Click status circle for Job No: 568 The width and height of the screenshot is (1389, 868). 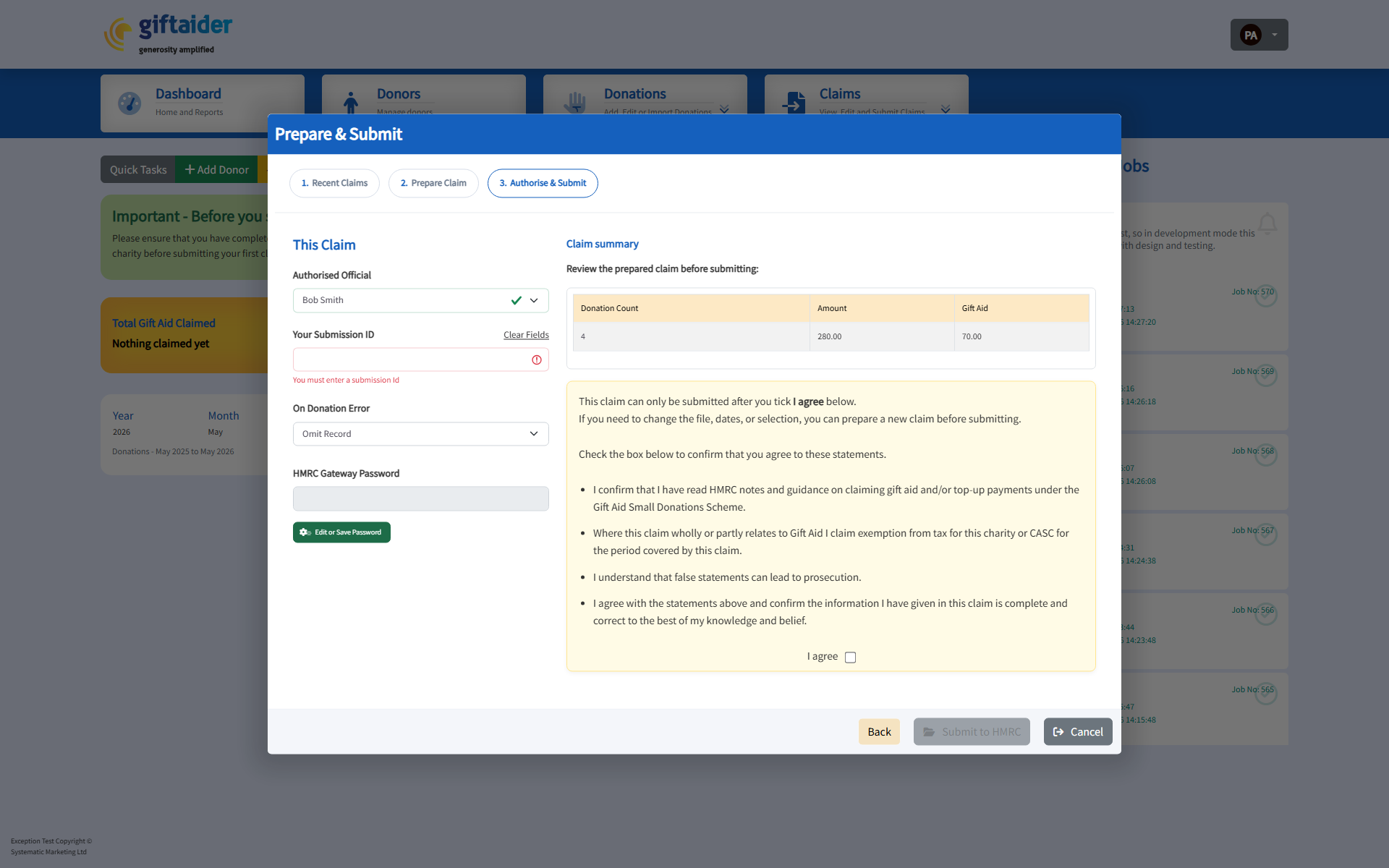click(x=1266, y=454)
